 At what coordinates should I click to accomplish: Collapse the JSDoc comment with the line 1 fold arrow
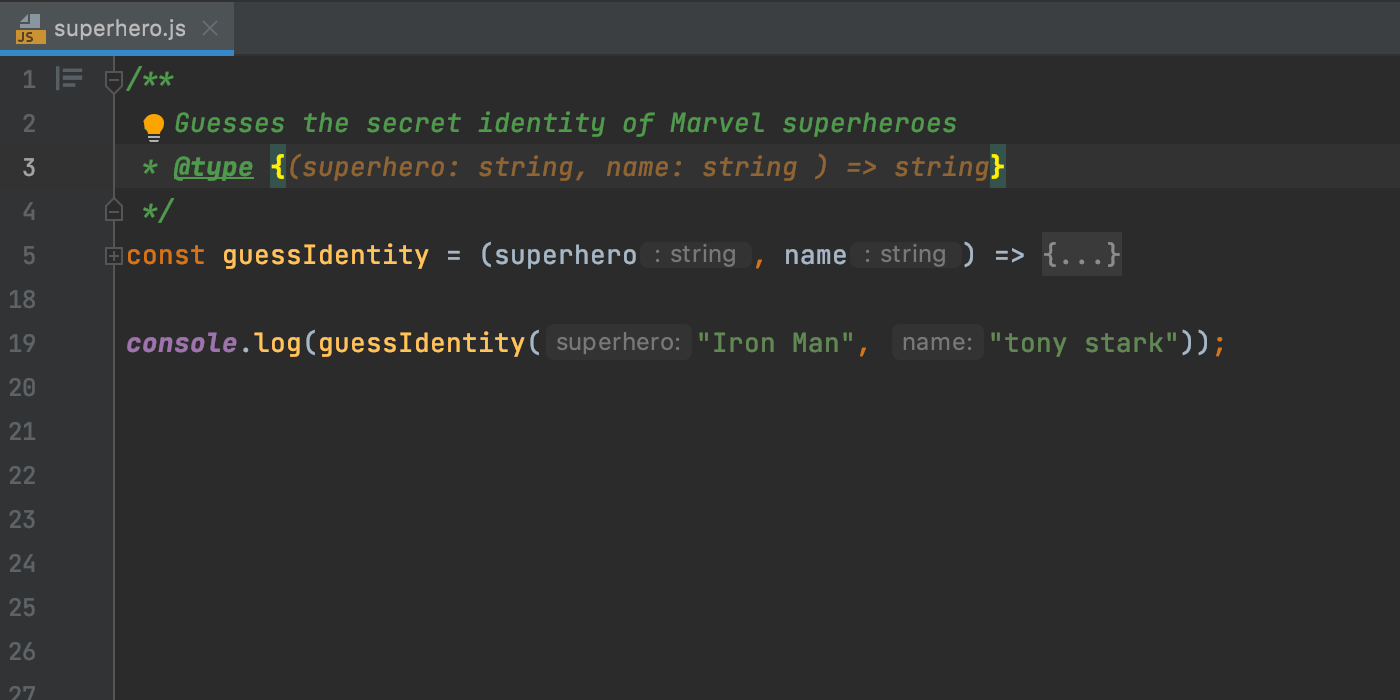113,82
